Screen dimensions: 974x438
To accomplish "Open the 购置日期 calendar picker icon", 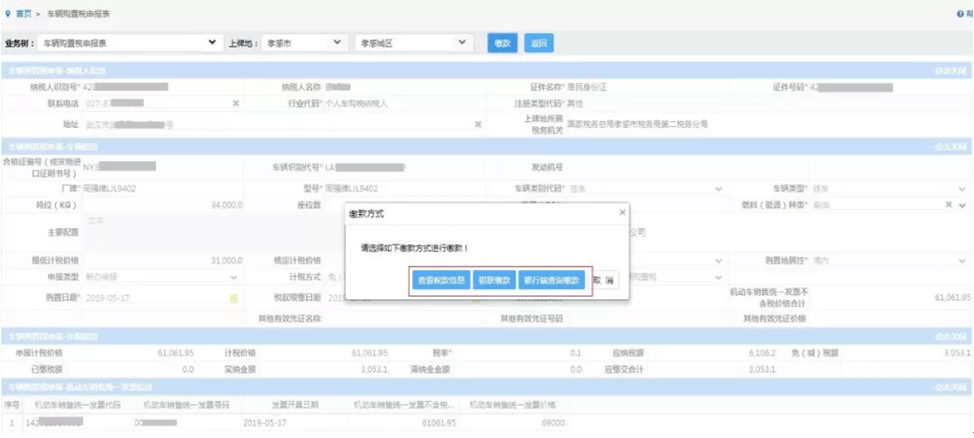I will click(x=234, y=298).
